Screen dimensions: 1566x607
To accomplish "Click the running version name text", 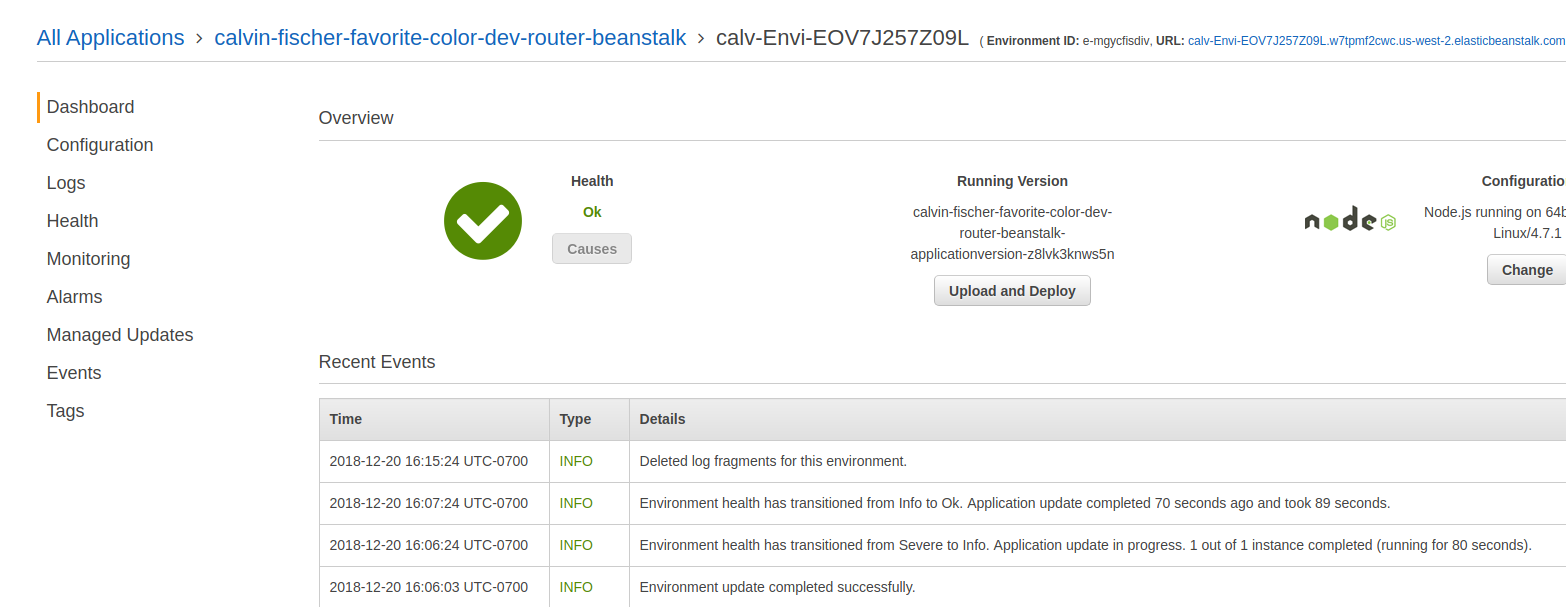I will point(1012,233).
